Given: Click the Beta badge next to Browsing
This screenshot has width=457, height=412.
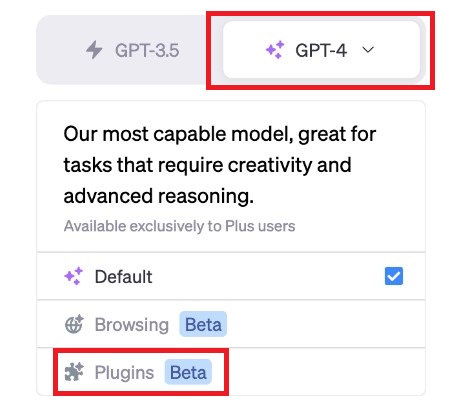Looking at the screenshot, I should pyautogui.click(x=203, y=324).
